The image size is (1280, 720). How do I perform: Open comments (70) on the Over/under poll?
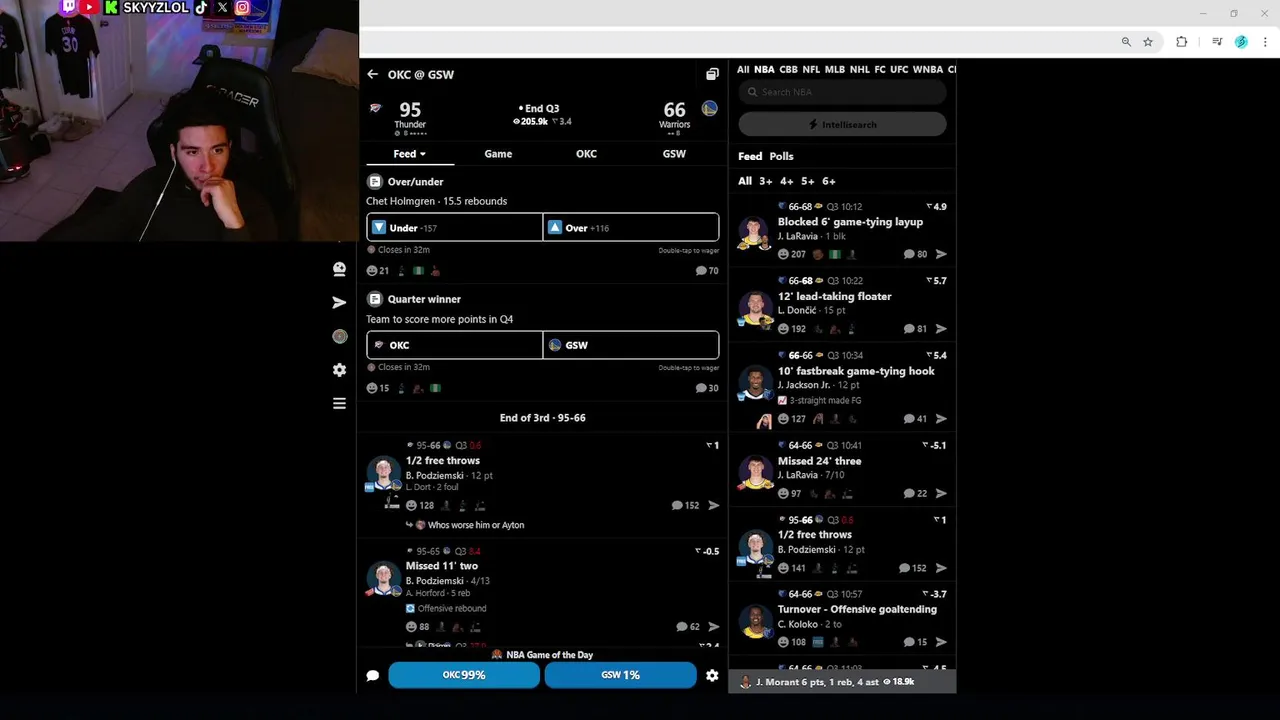[x=707, y=271]
